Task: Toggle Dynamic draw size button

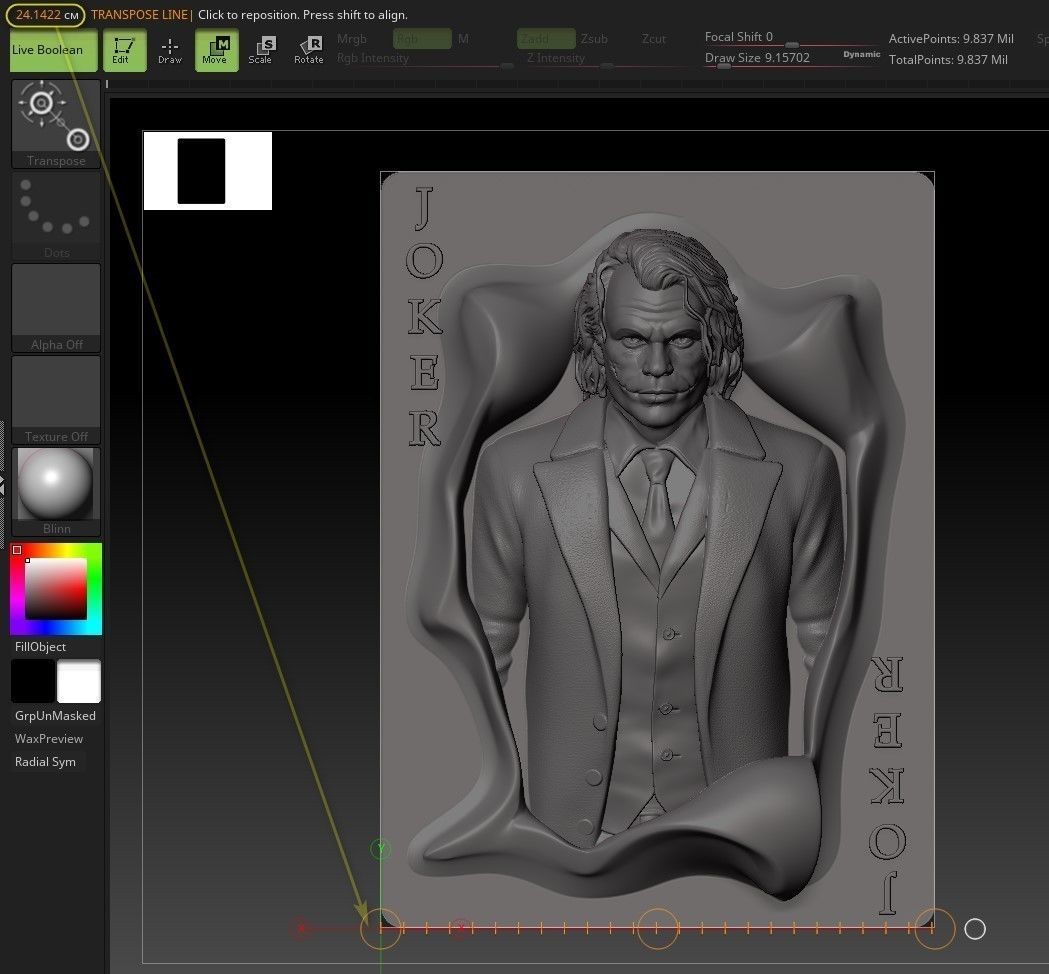Action: click(x=862, y=55)
